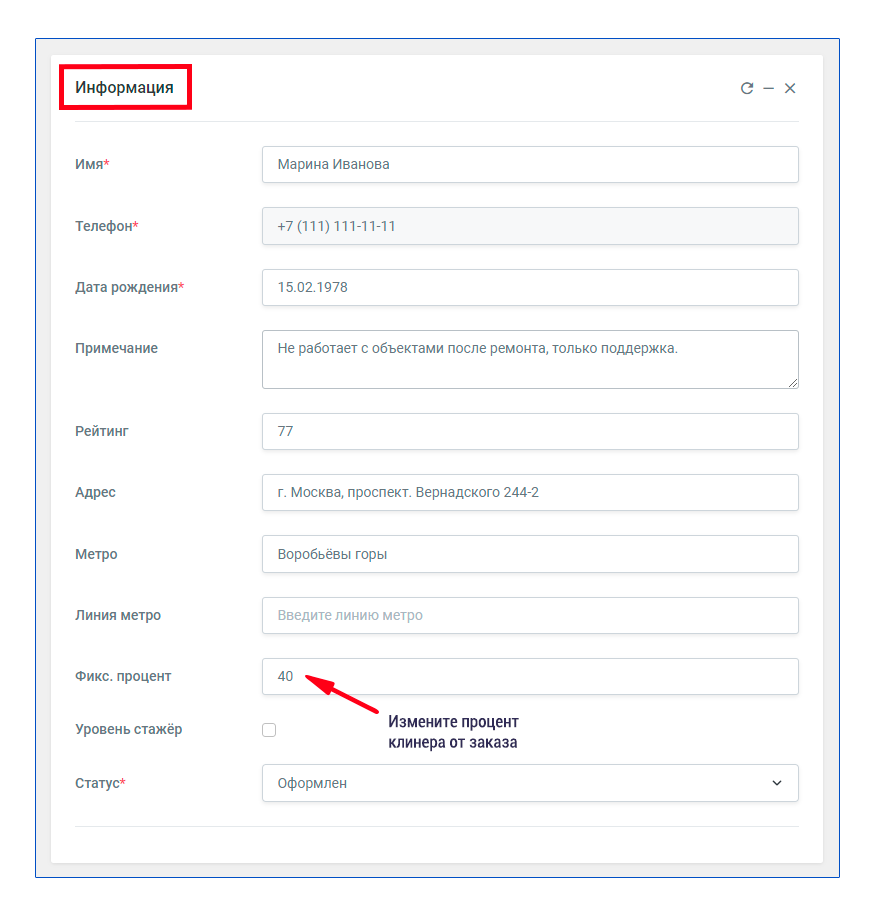The image size is (875, 912).
Task: Click the Уровень стажёр label
Action: pyautogui.click(x=129, y=729)
